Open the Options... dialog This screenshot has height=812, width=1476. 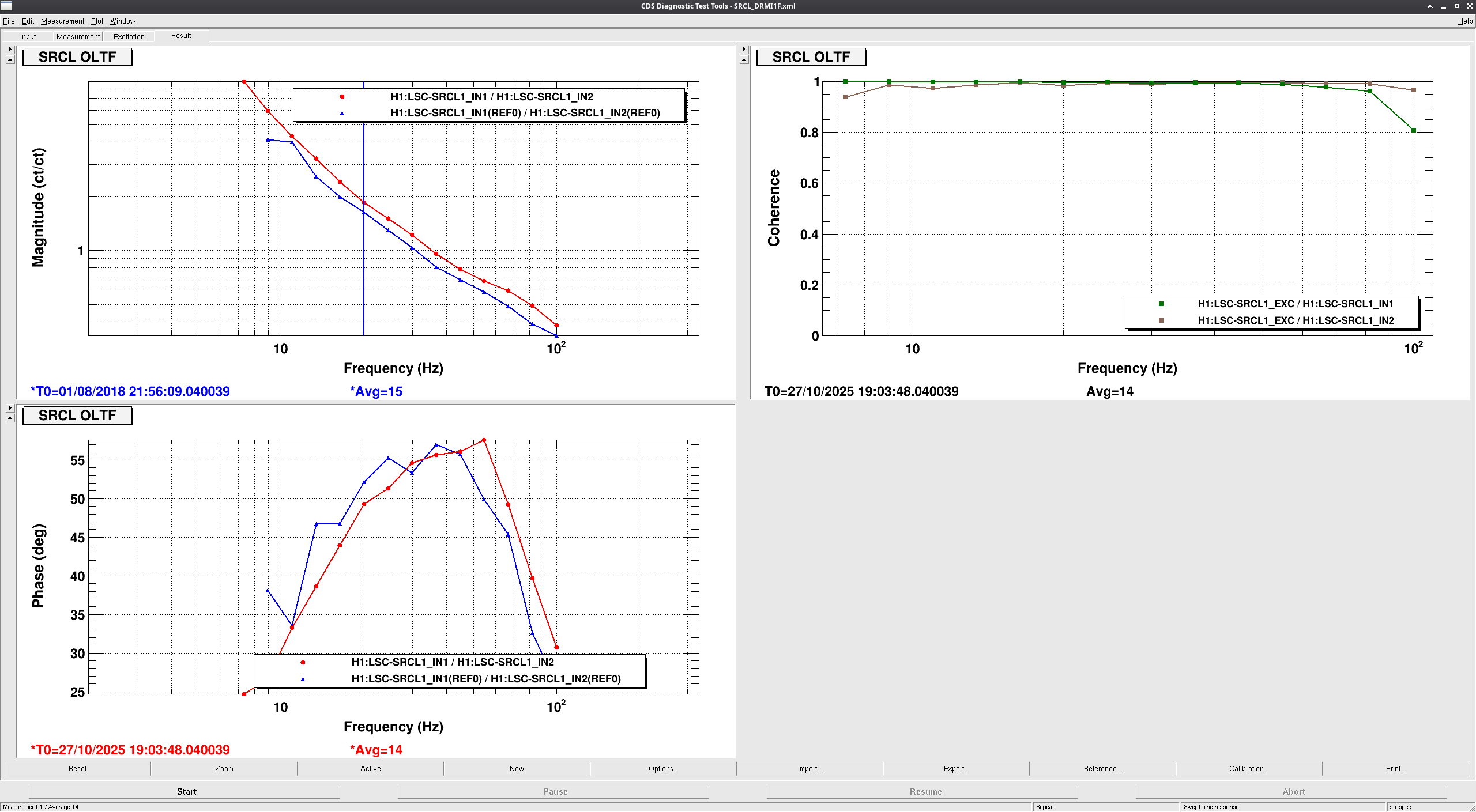663,768
